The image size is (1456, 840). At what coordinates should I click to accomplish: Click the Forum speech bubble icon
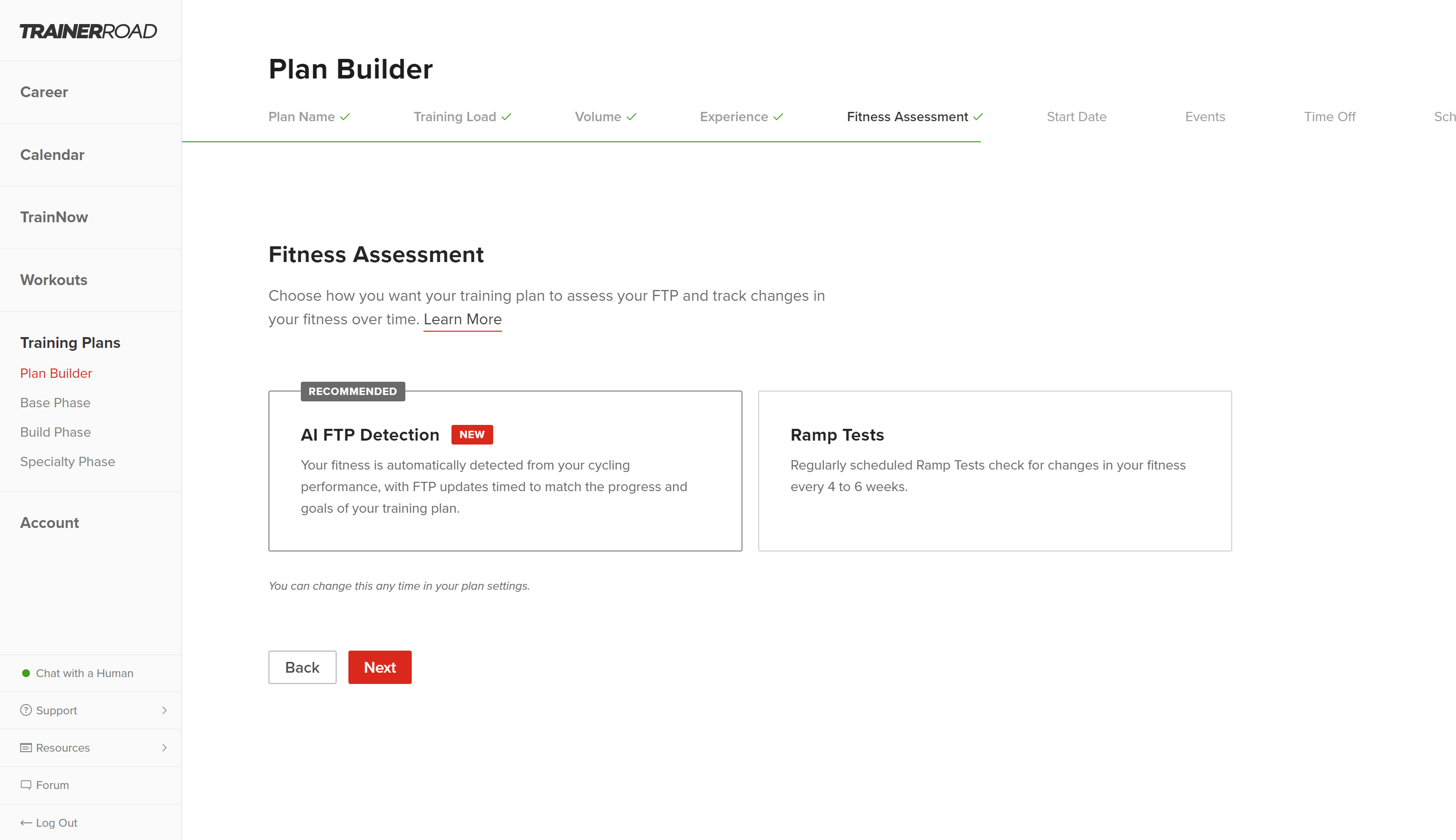coord(26,785)
